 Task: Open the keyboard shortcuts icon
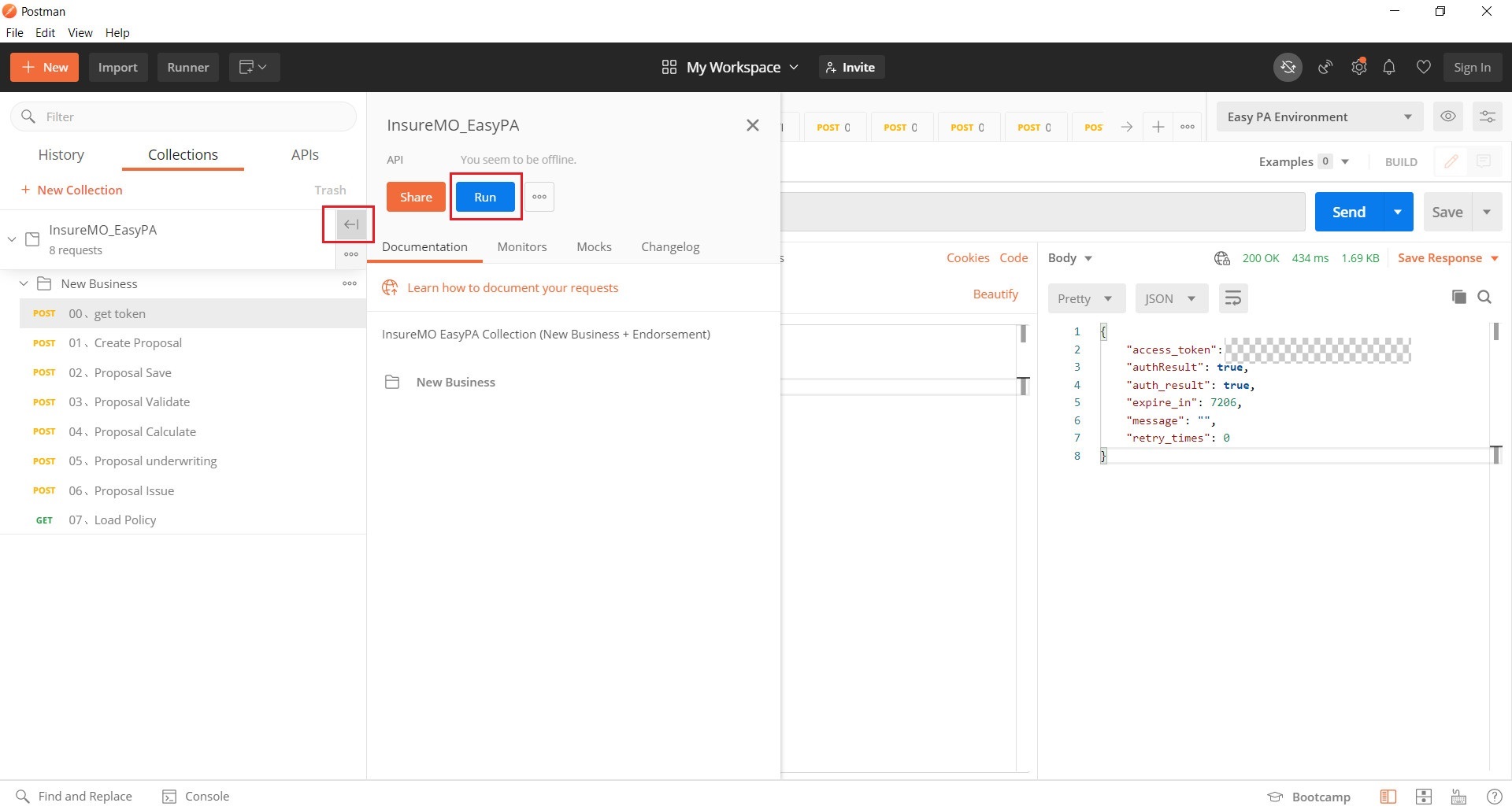[1458, 797]
